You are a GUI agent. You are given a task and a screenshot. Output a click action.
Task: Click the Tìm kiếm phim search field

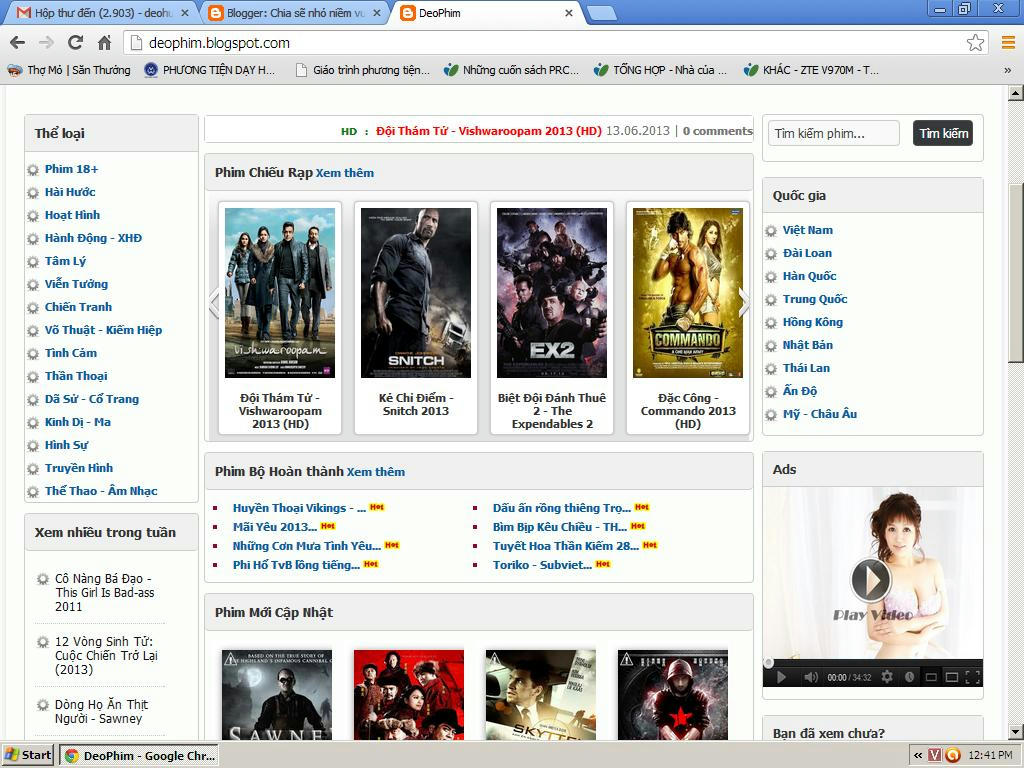pyautogui.click(x=833, y=133)
